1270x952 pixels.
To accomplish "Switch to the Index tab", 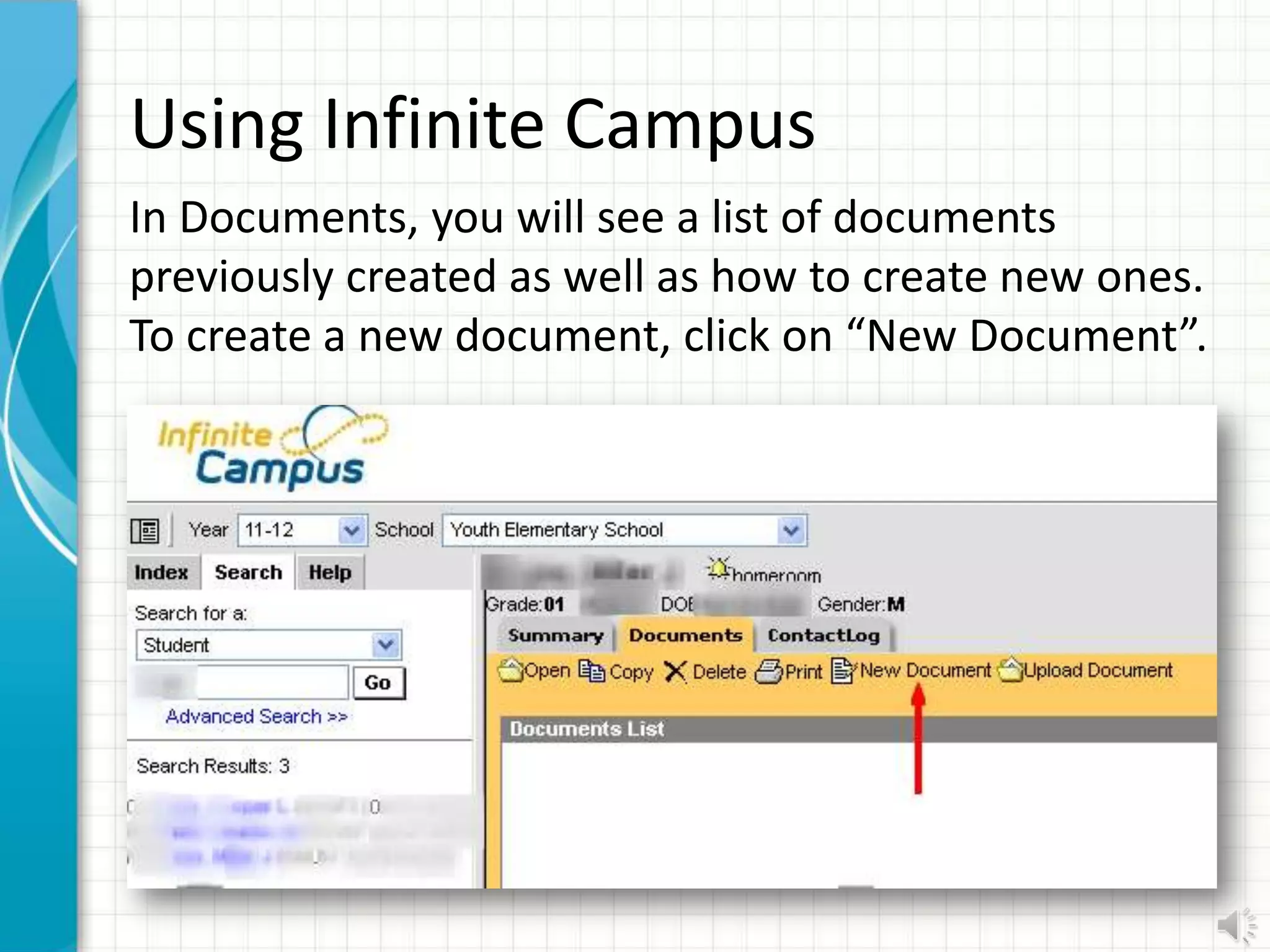I will tap(162, 572).
